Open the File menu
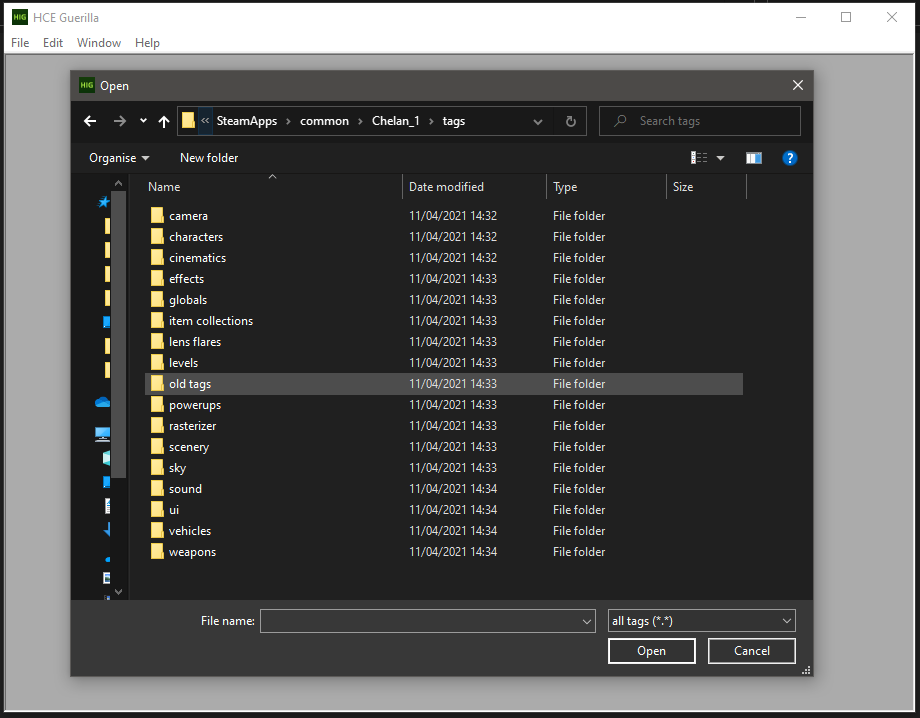This screenshot has height=718, width=920. pos(20,43)
